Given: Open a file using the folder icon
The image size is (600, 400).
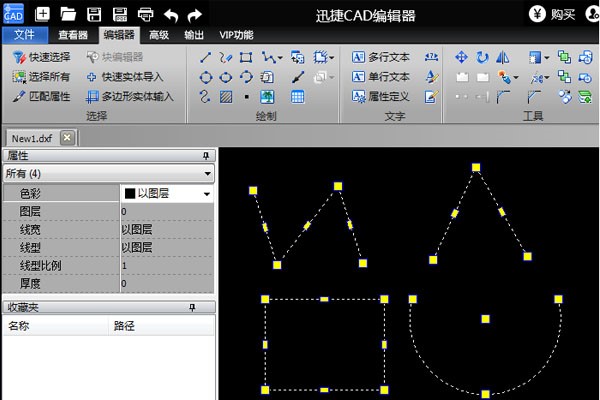Looking at the screenshot, I should tap(68, 14).
